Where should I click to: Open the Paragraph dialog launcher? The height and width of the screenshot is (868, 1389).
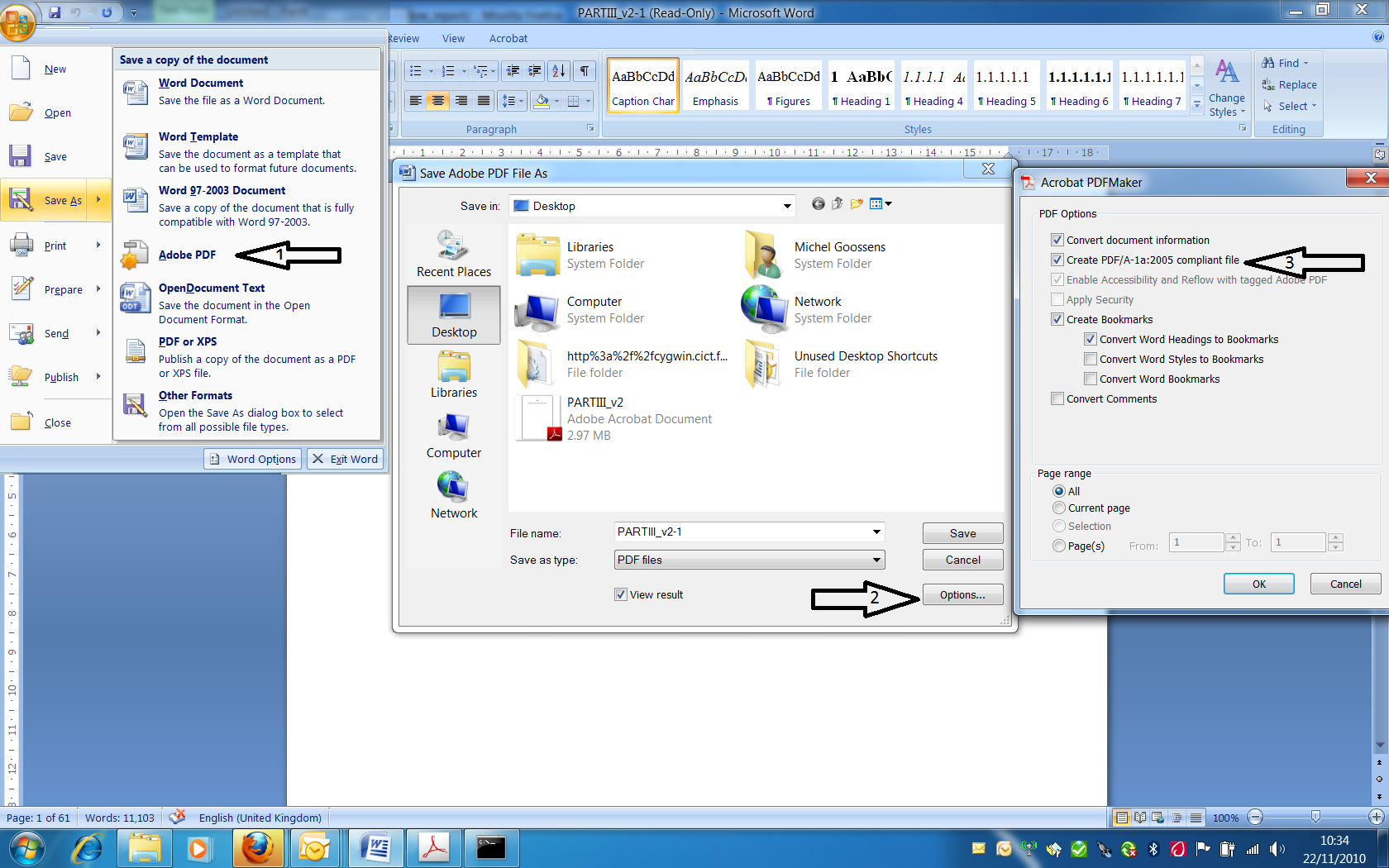point(590,128)
